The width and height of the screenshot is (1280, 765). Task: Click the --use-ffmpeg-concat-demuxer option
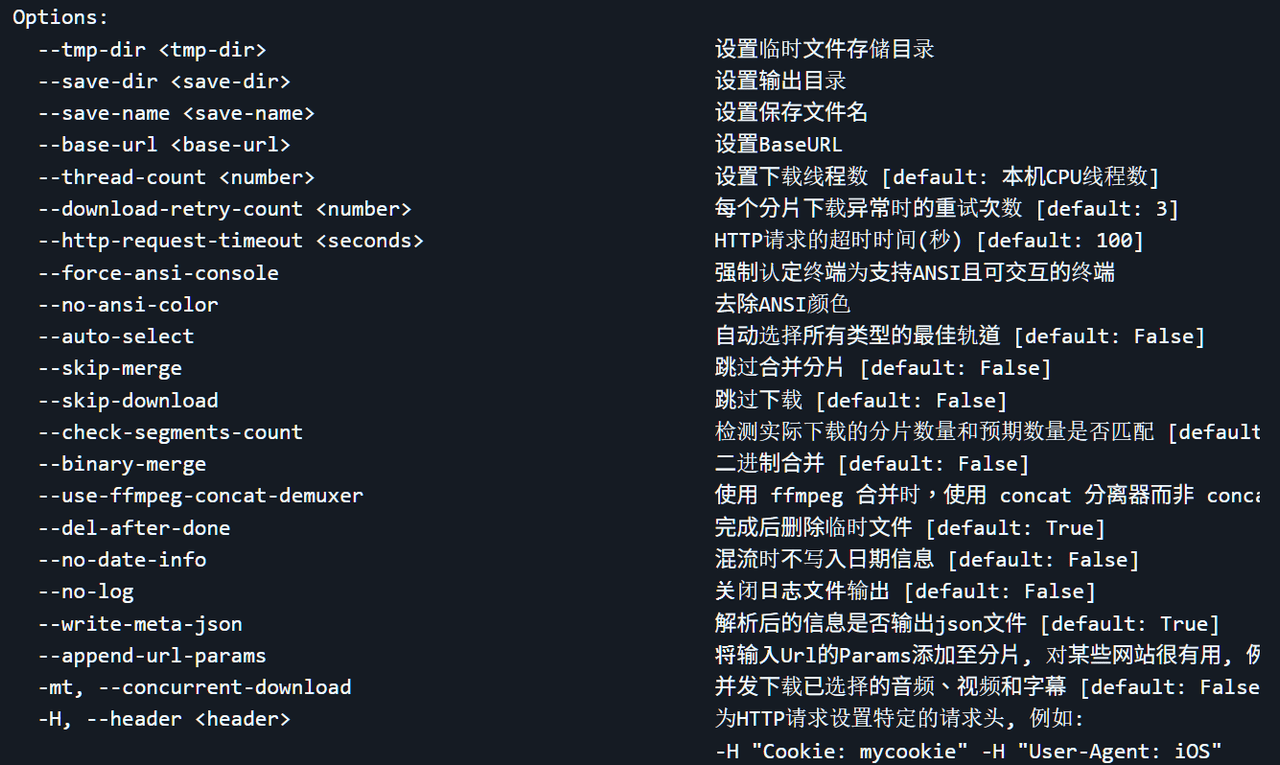[201, 496]
